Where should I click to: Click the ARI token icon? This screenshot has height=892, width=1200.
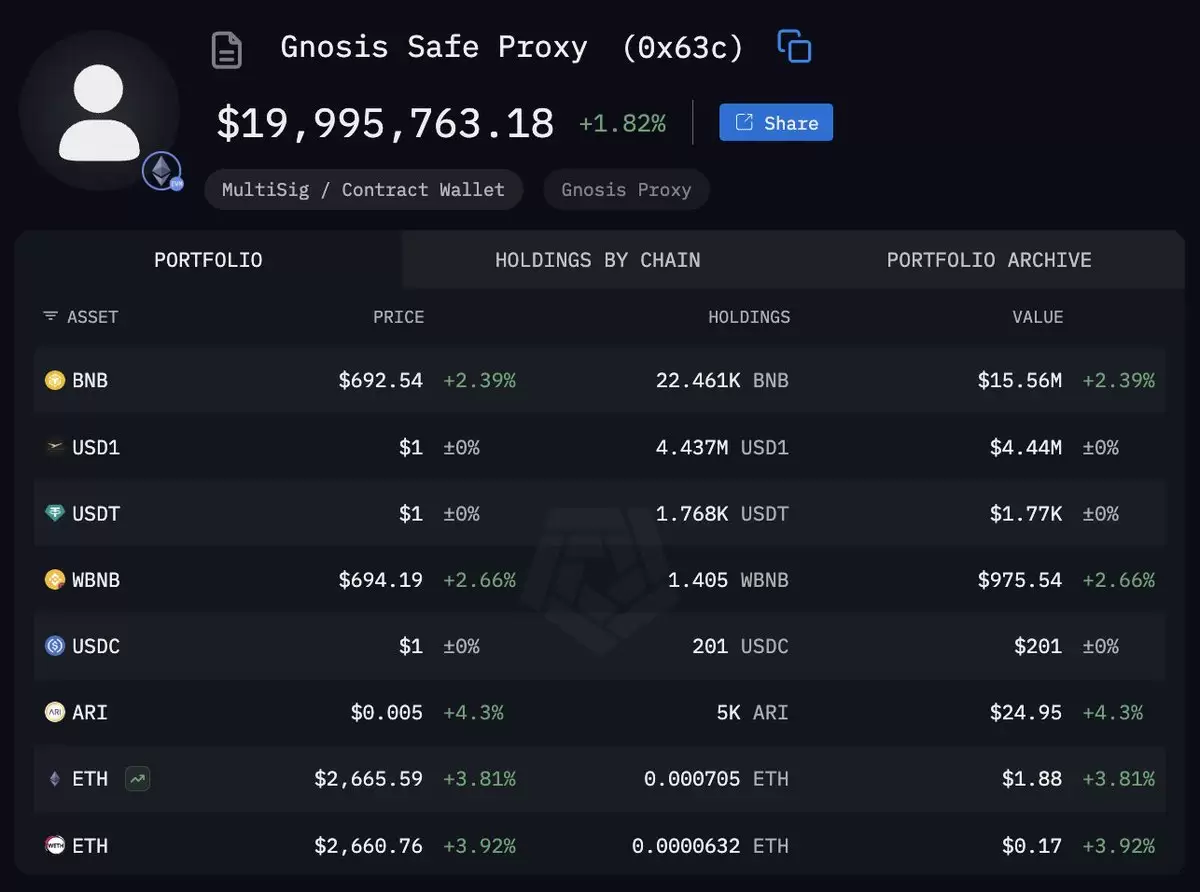click(55, 713)
